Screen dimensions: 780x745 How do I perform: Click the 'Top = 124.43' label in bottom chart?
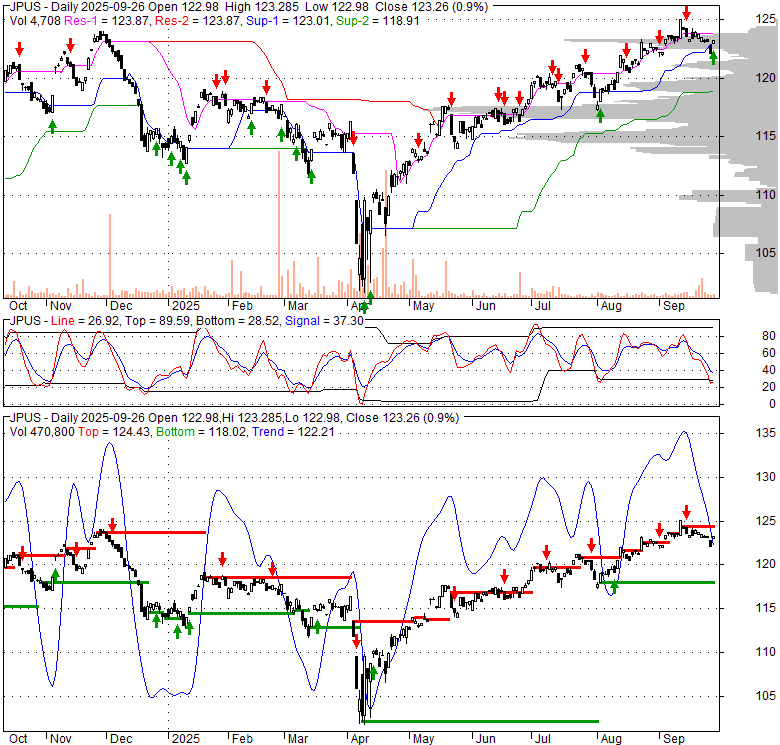pos(114,432)
